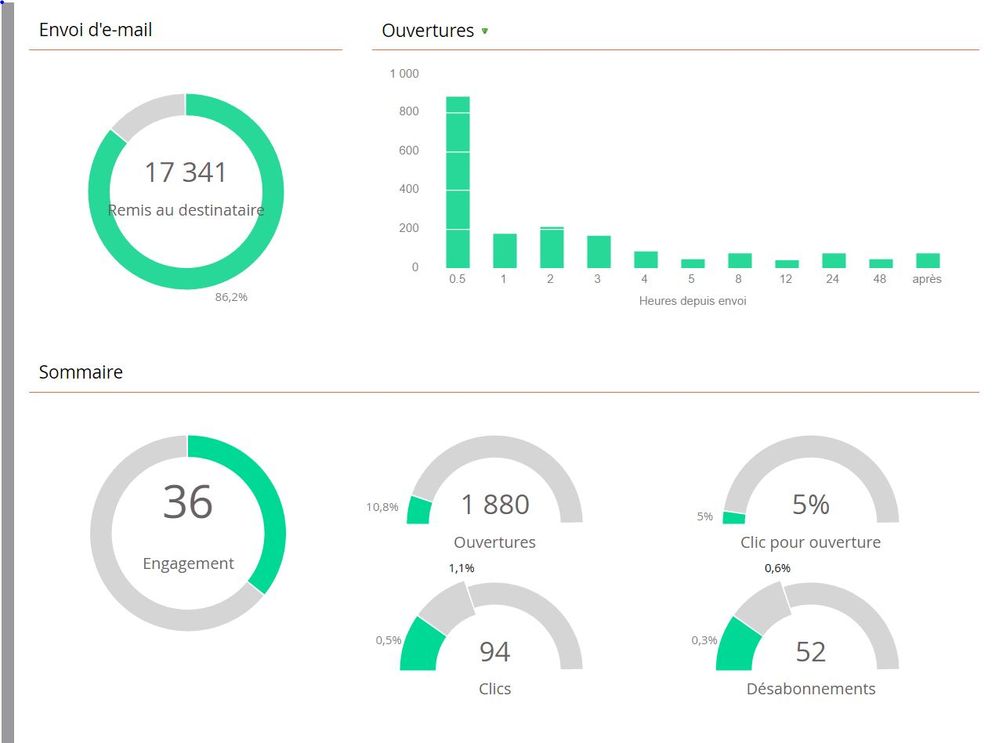Select the 'après' bar in chart
Screen dimensions: 999x743
[927, 260]
